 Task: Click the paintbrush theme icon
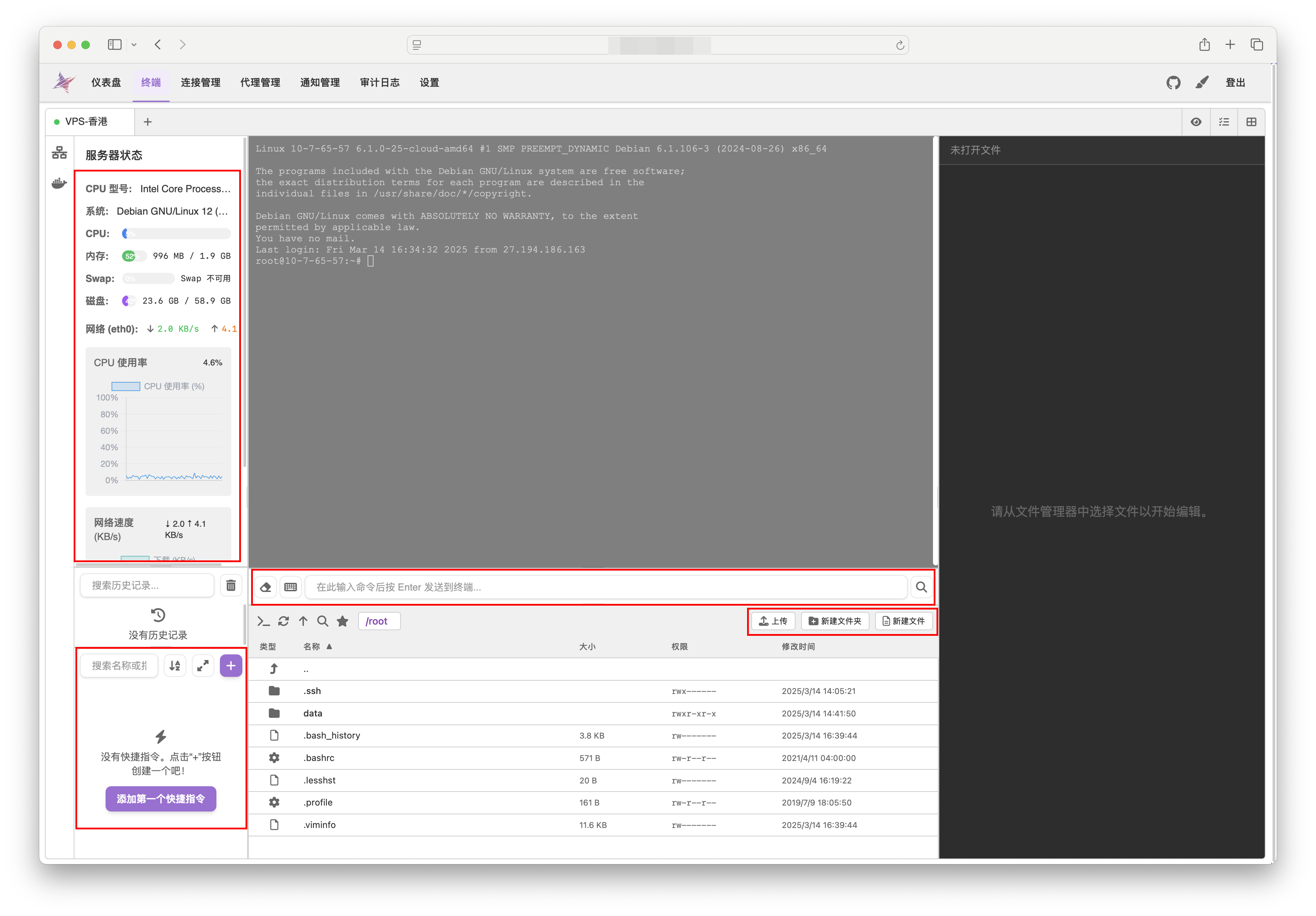[x=1202, y=82]
